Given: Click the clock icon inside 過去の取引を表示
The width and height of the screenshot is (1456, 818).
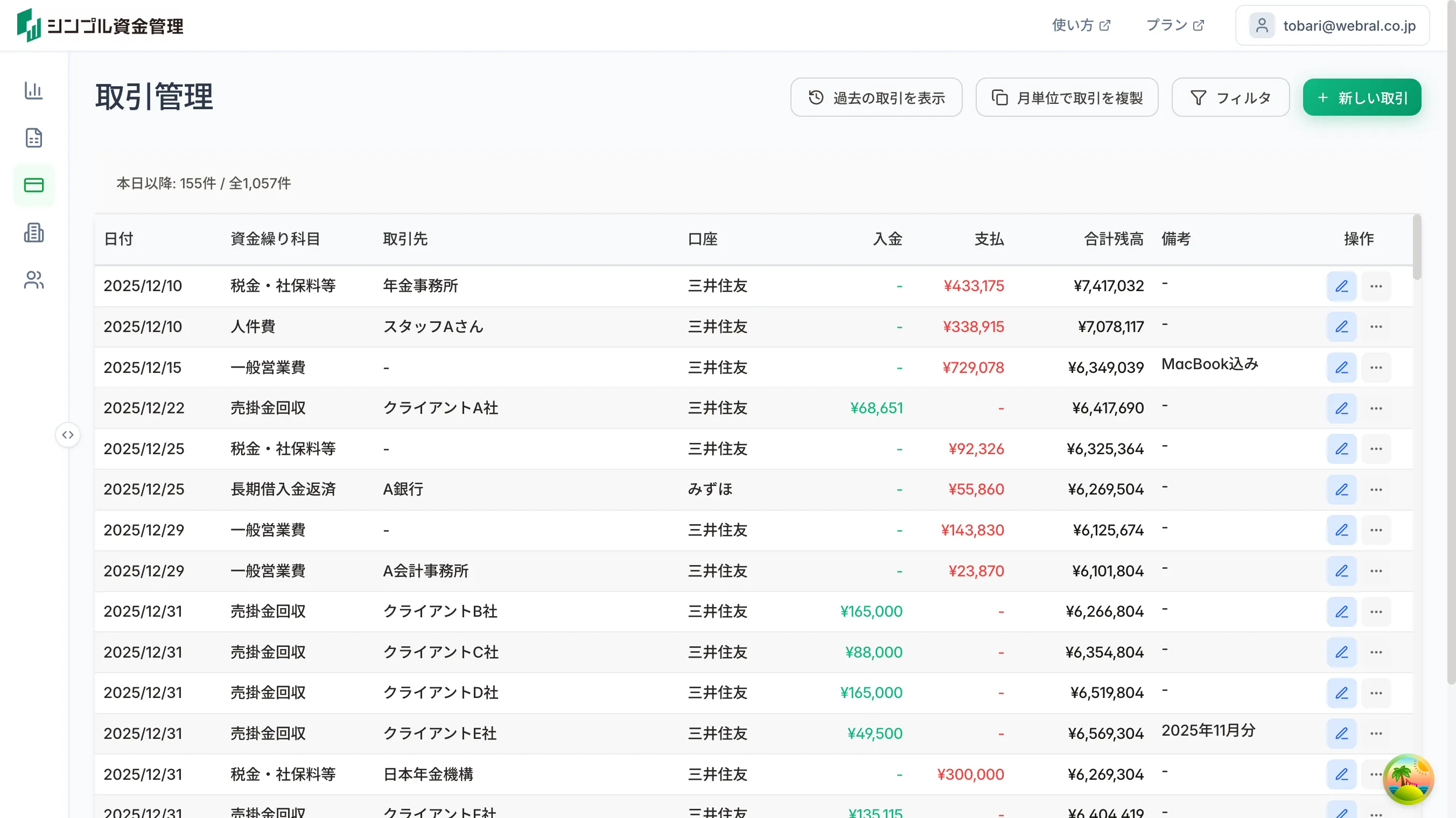Looking at the screenshot, I should [815, 97].
